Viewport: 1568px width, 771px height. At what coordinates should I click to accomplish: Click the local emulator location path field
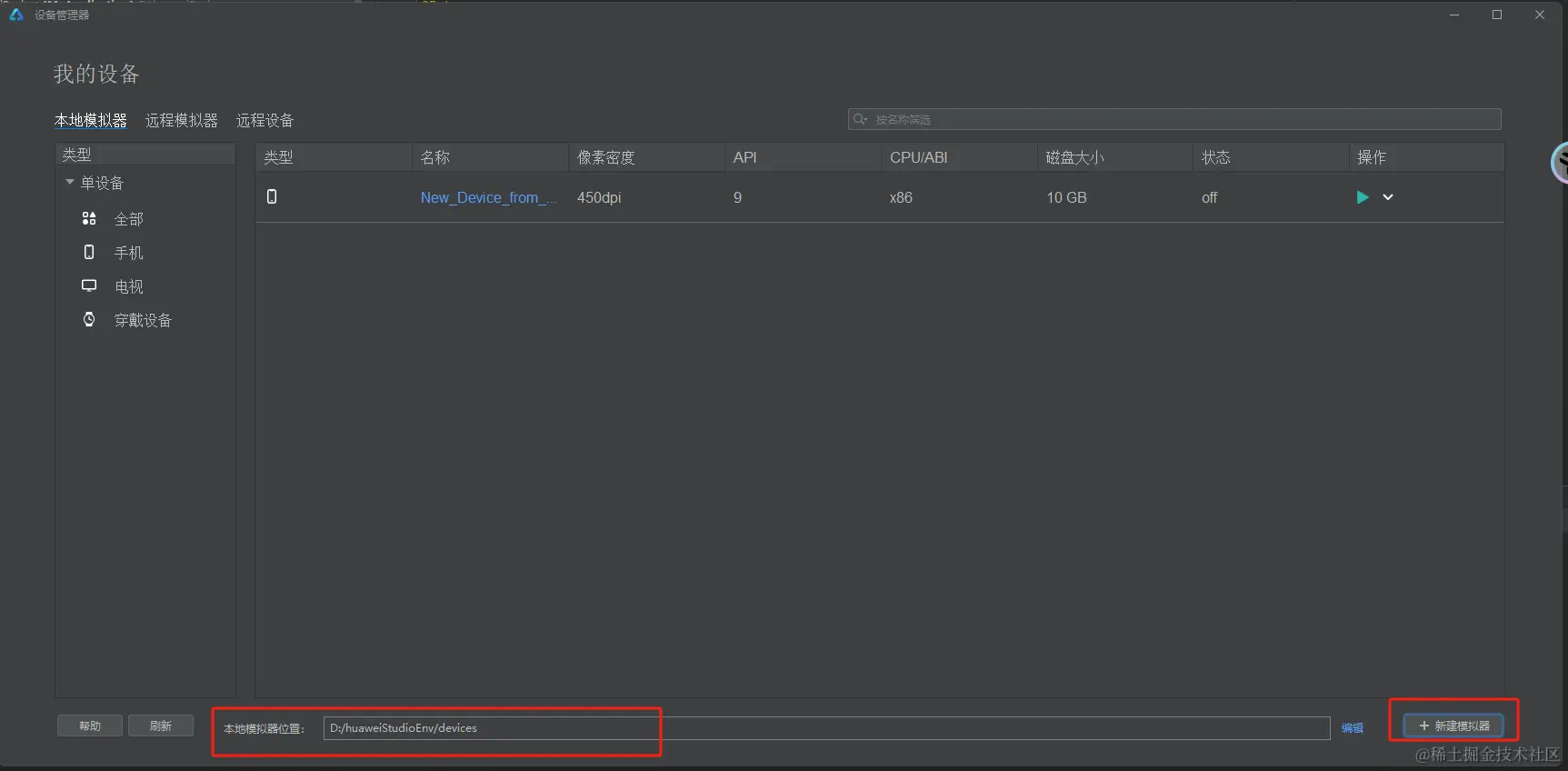pos(826,727)
